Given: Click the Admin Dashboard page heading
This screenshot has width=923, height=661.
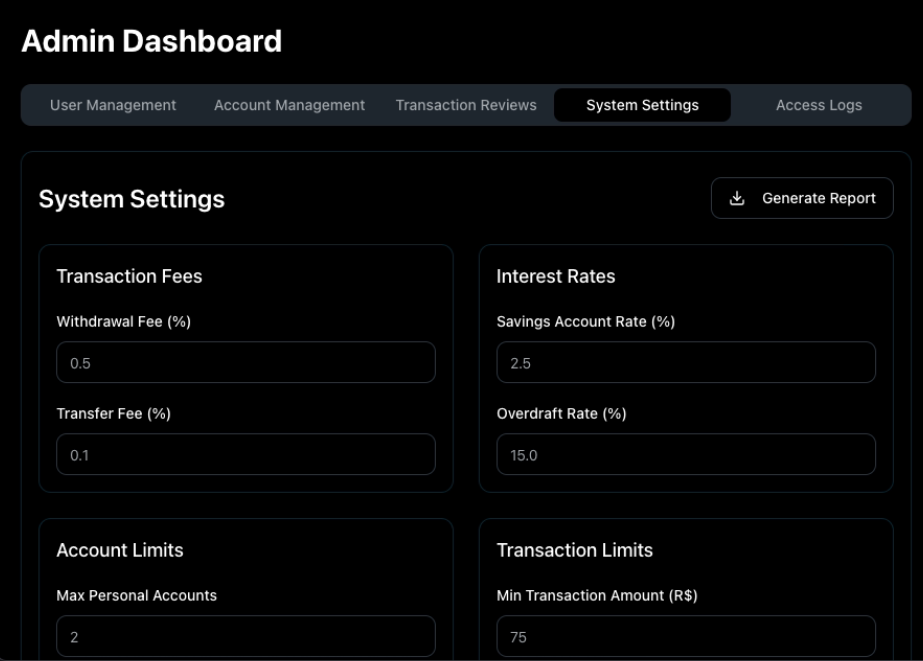Looking at the screenshot, I should (152, 41).
